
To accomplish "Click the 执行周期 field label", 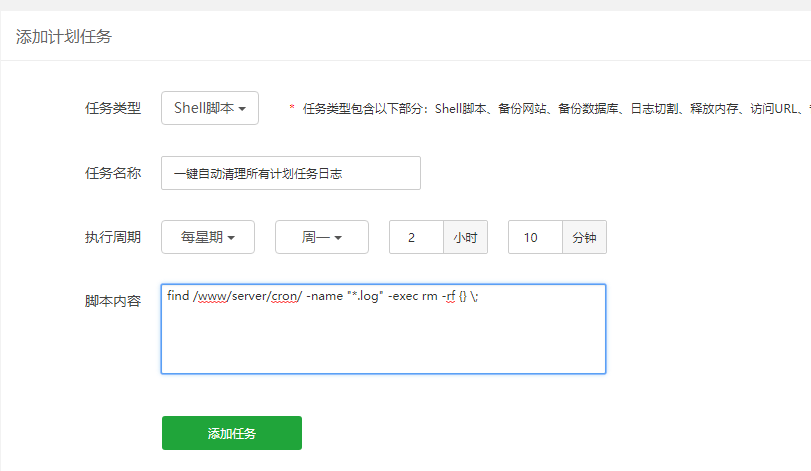I will tap(113, 237).
